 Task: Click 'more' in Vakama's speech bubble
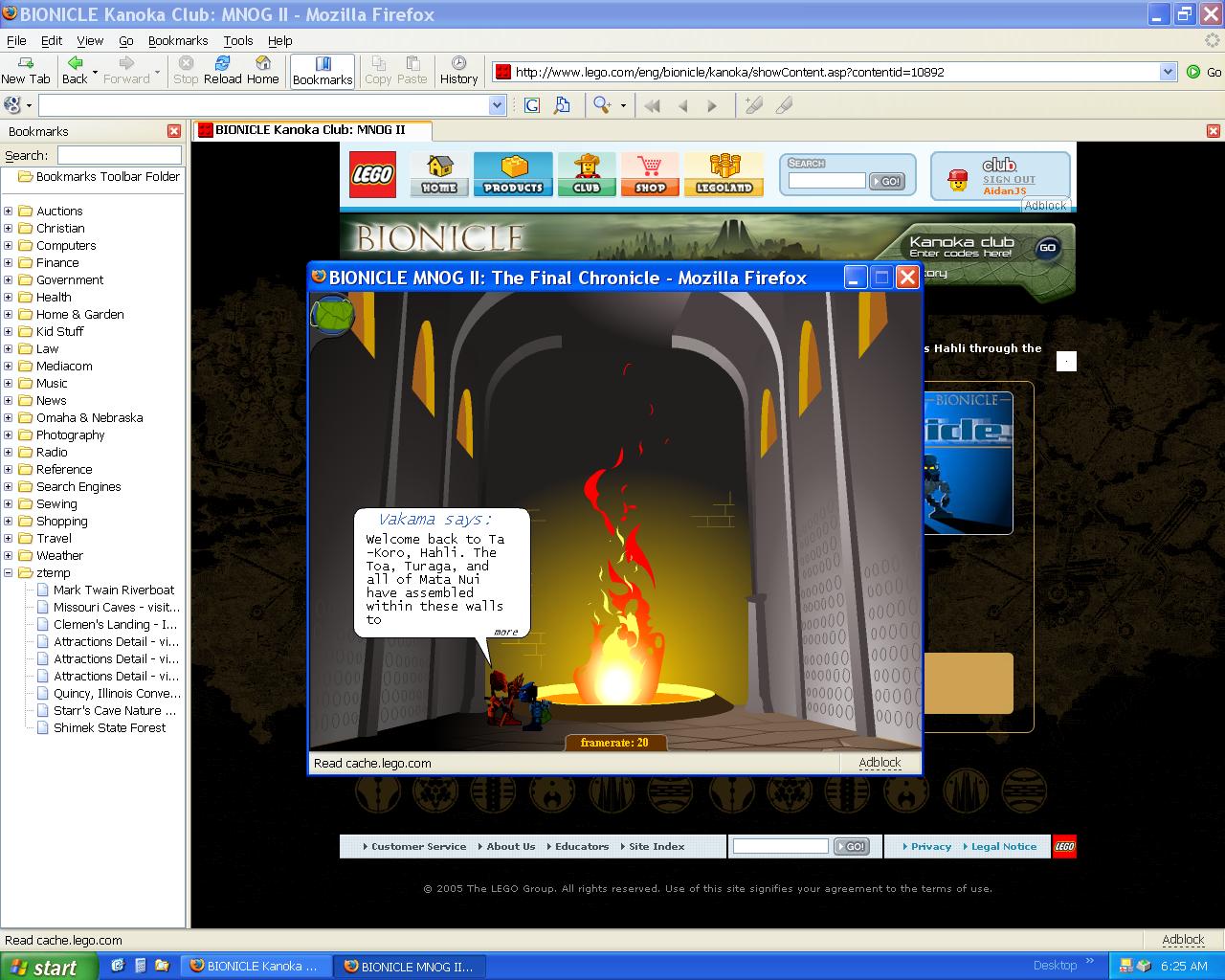coord(506,632)
